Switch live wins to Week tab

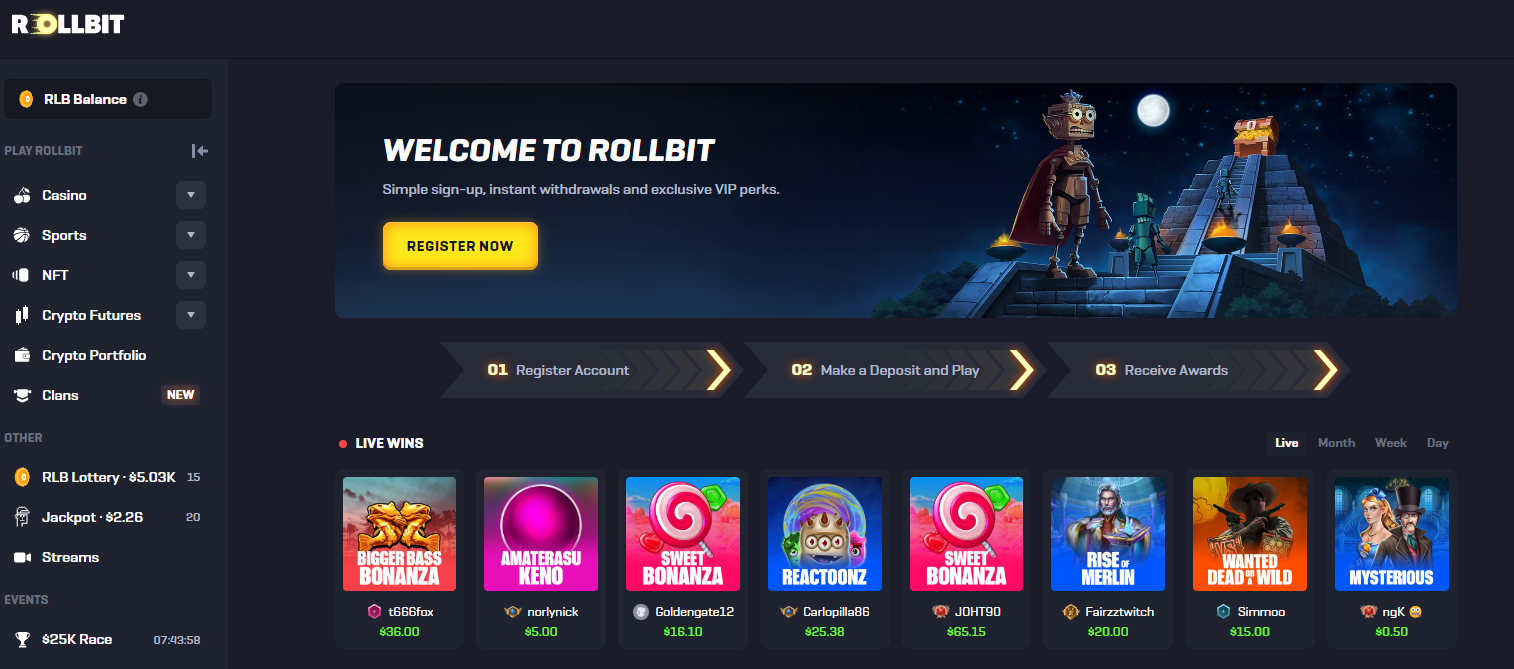pos(1391,443)
